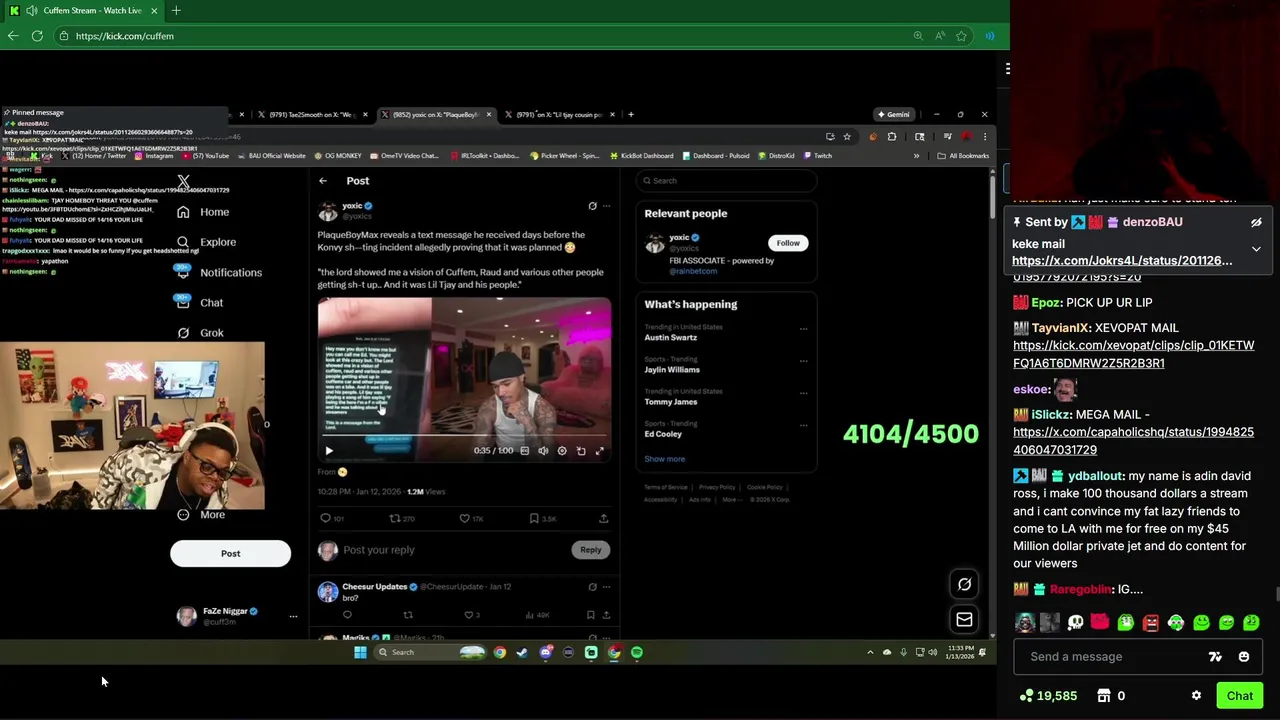This screenshot has width=1280, height=720.
Task: Reload the Kick stream page
Action: pos(37,36)
